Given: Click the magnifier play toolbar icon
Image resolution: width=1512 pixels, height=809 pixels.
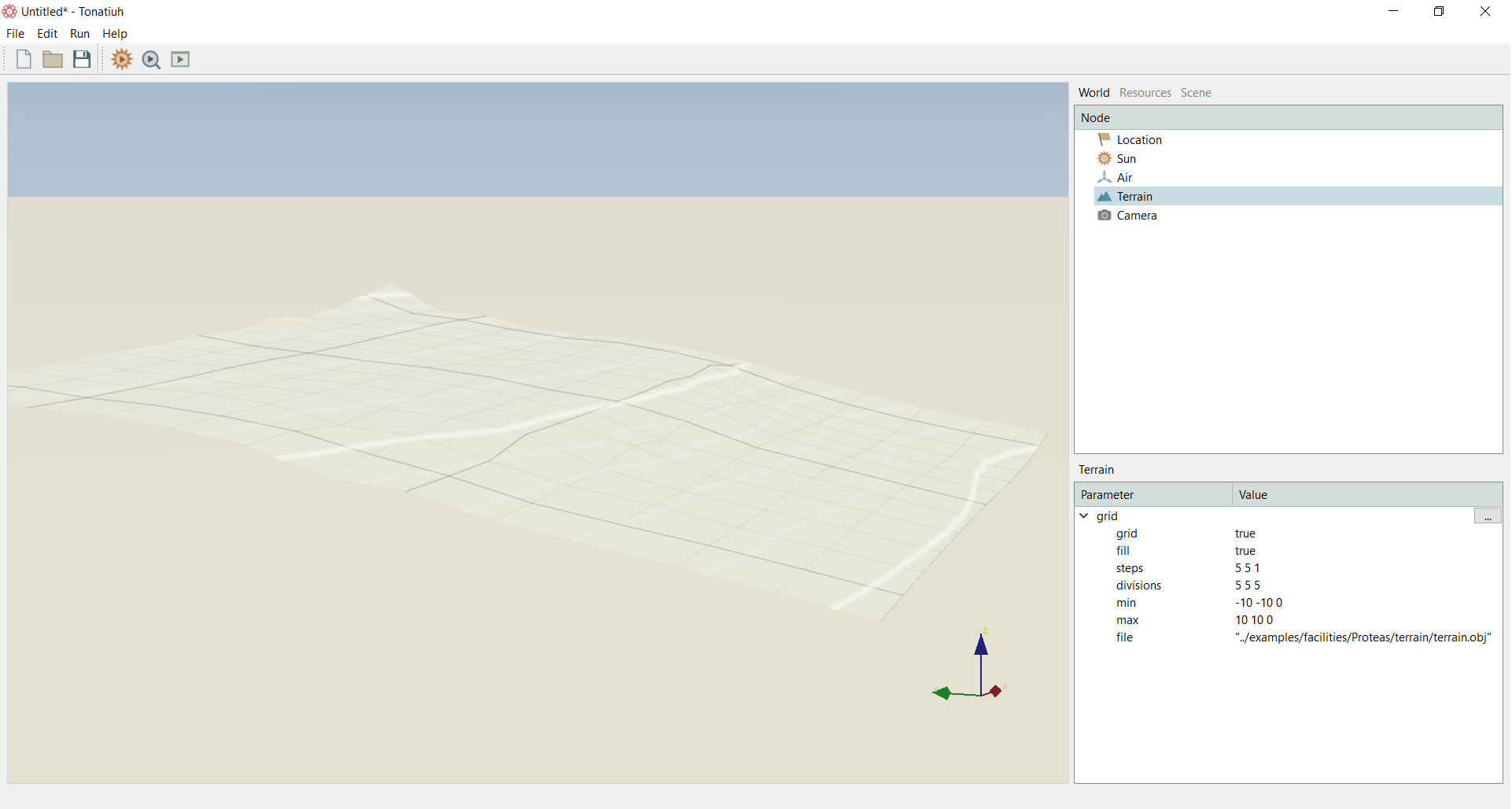Looking at the screenshot, I should 151,60.
